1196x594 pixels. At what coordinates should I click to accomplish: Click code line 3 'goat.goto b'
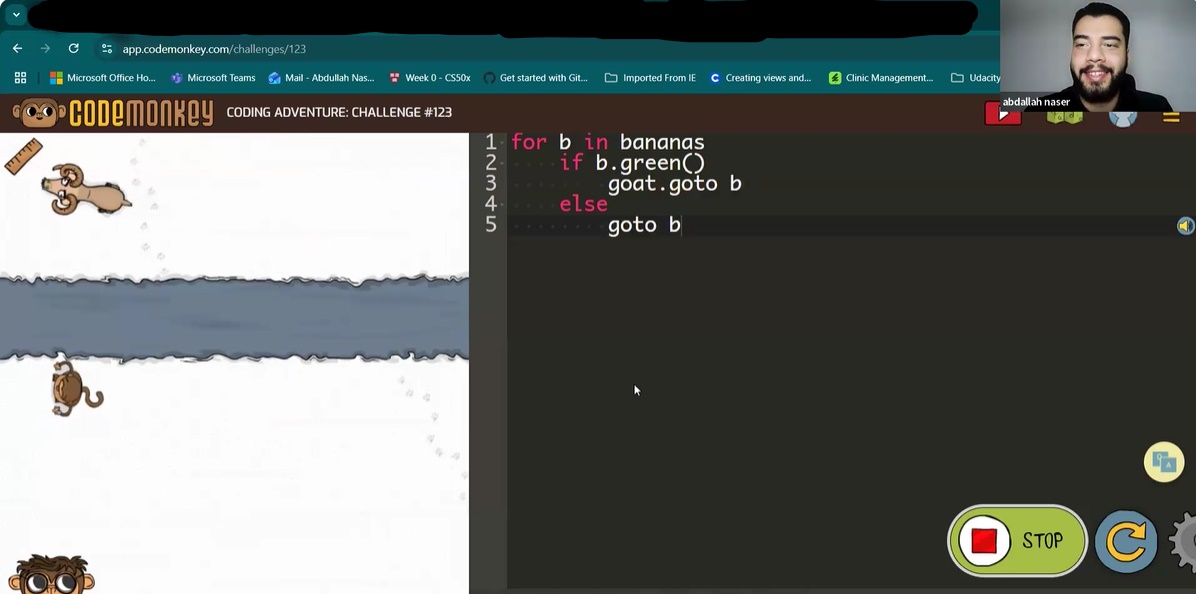tap(674, 184)
